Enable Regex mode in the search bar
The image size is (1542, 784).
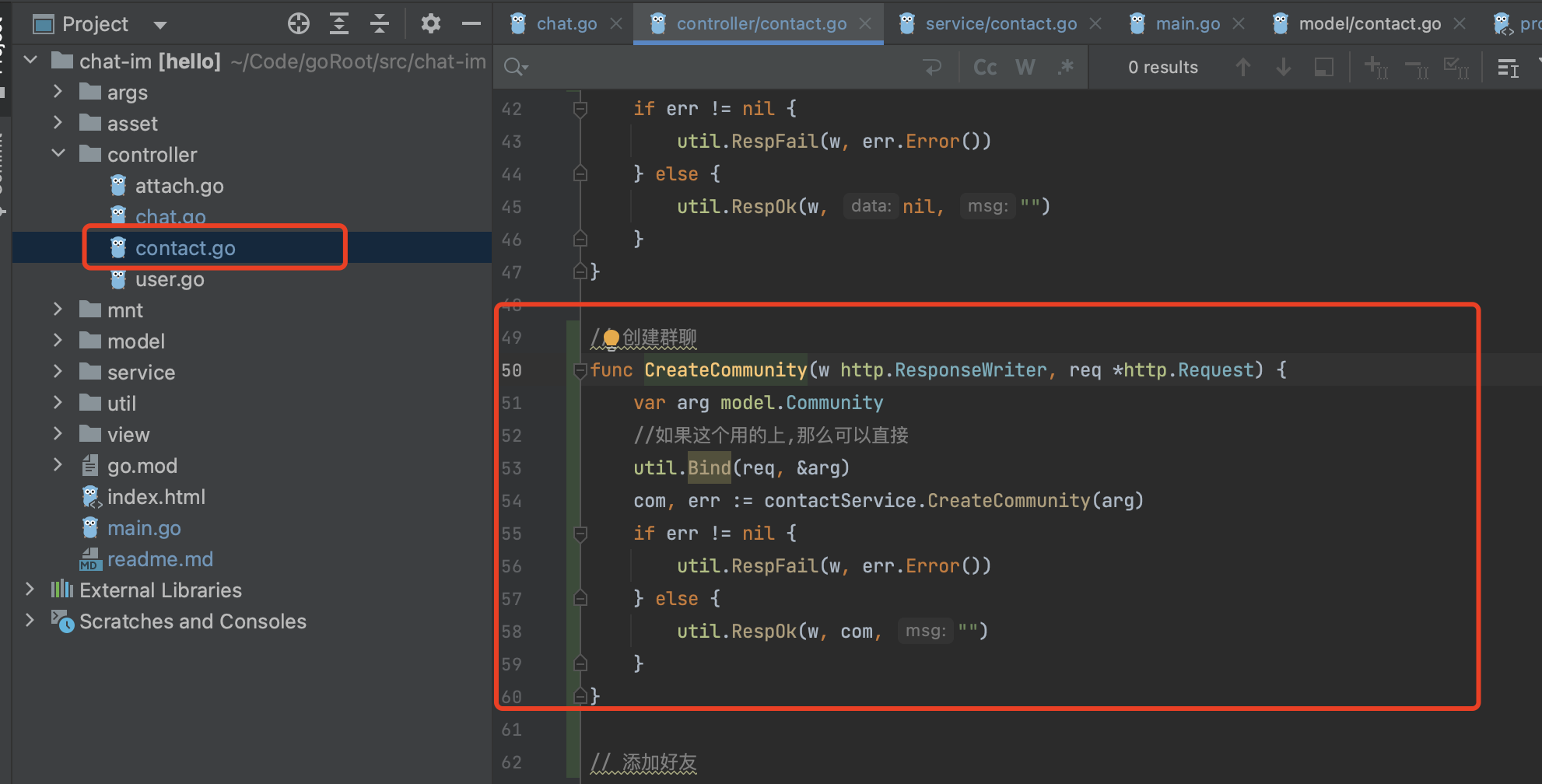pyautogui.click(x=1065, y=67)
